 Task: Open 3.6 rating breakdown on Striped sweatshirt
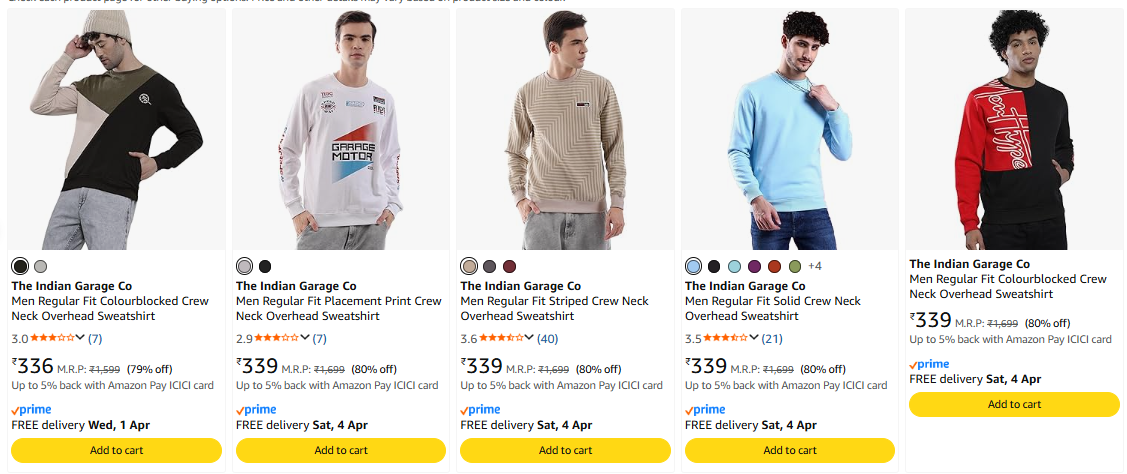point(529,338)
